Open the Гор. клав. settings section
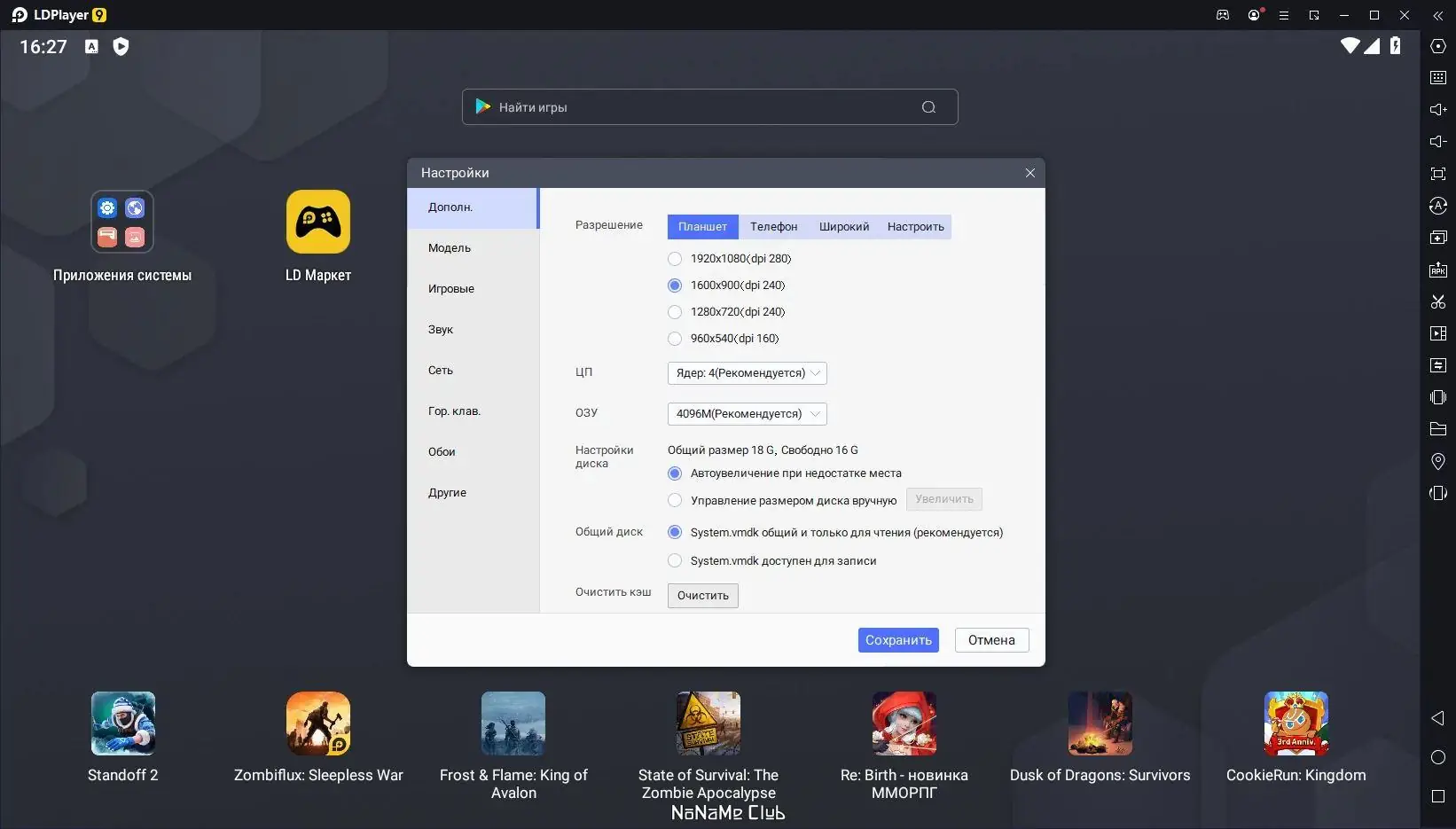 click(473, 411)
